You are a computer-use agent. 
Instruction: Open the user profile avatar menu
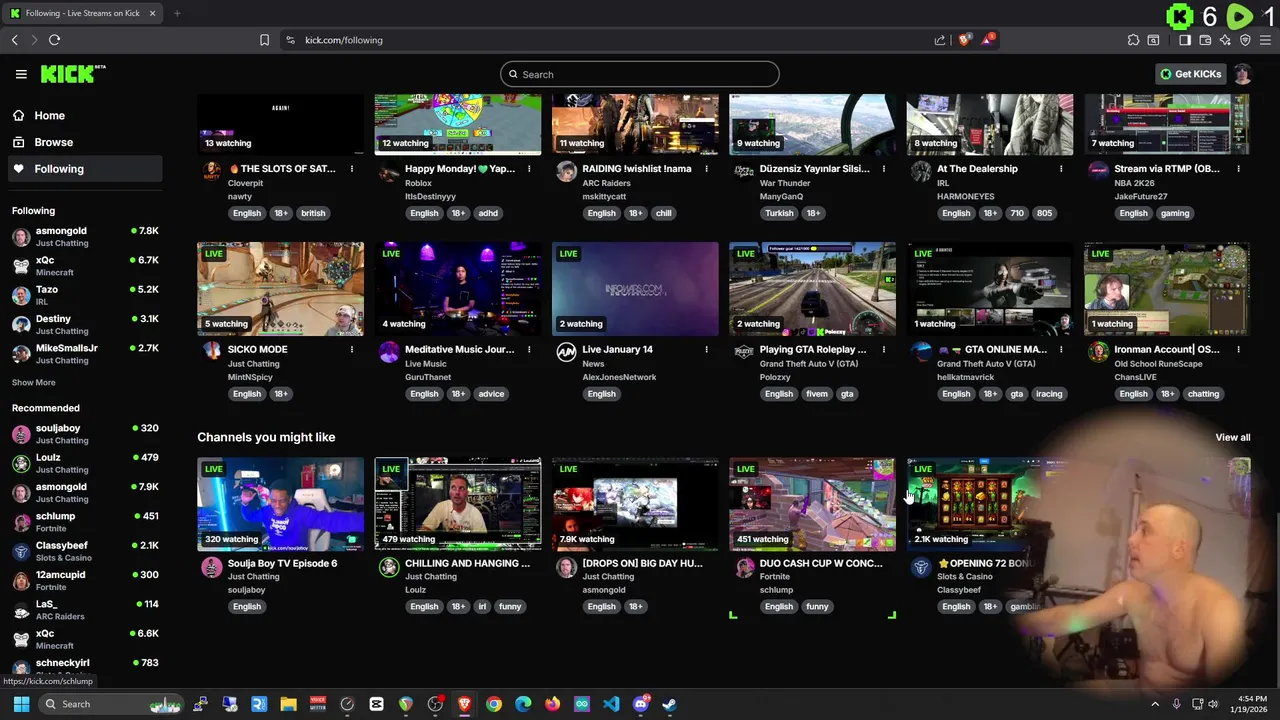(x=1243, y=74)
